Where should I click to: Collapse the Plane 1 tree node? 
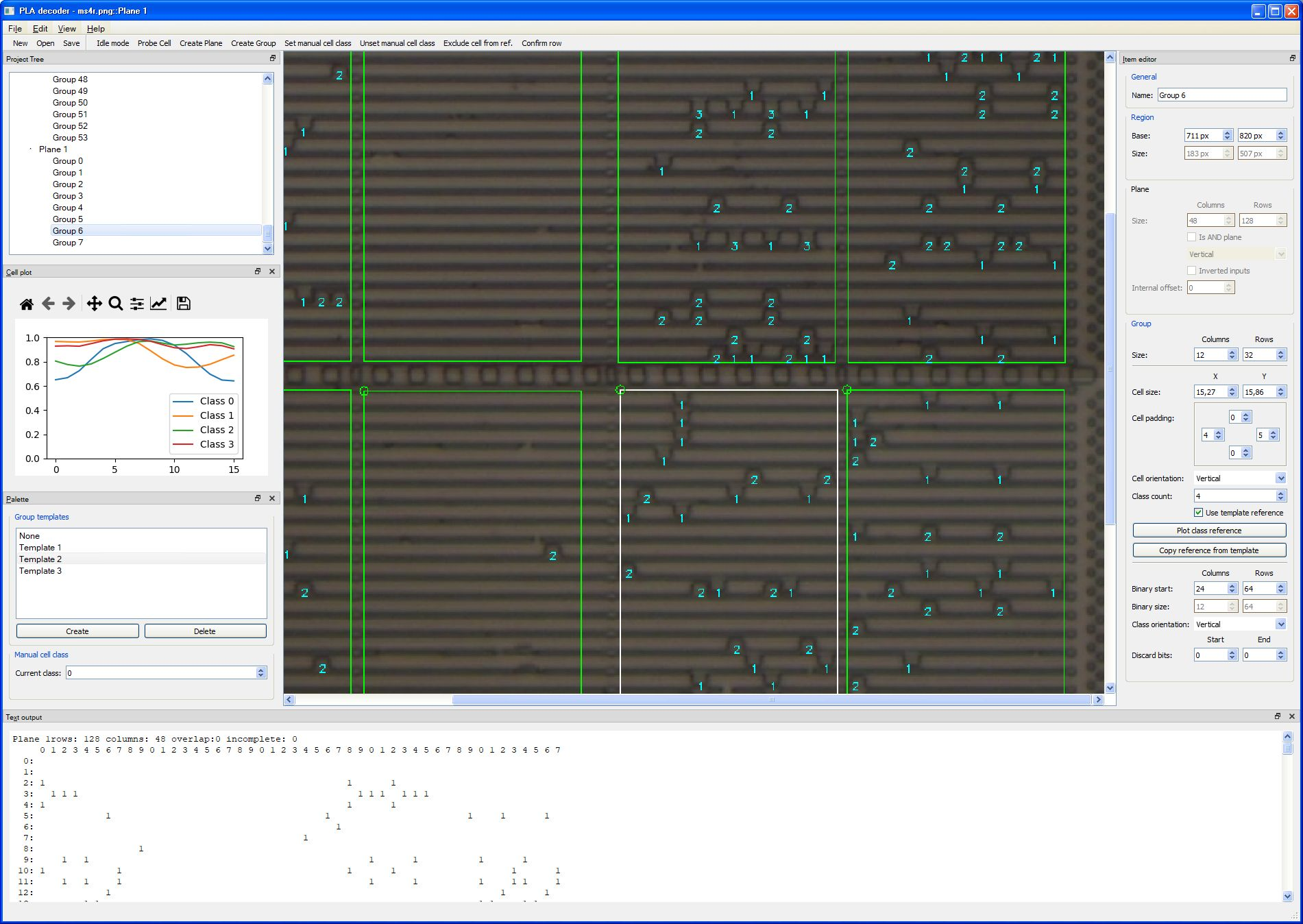pyautogui.click(x=31, y=149)
